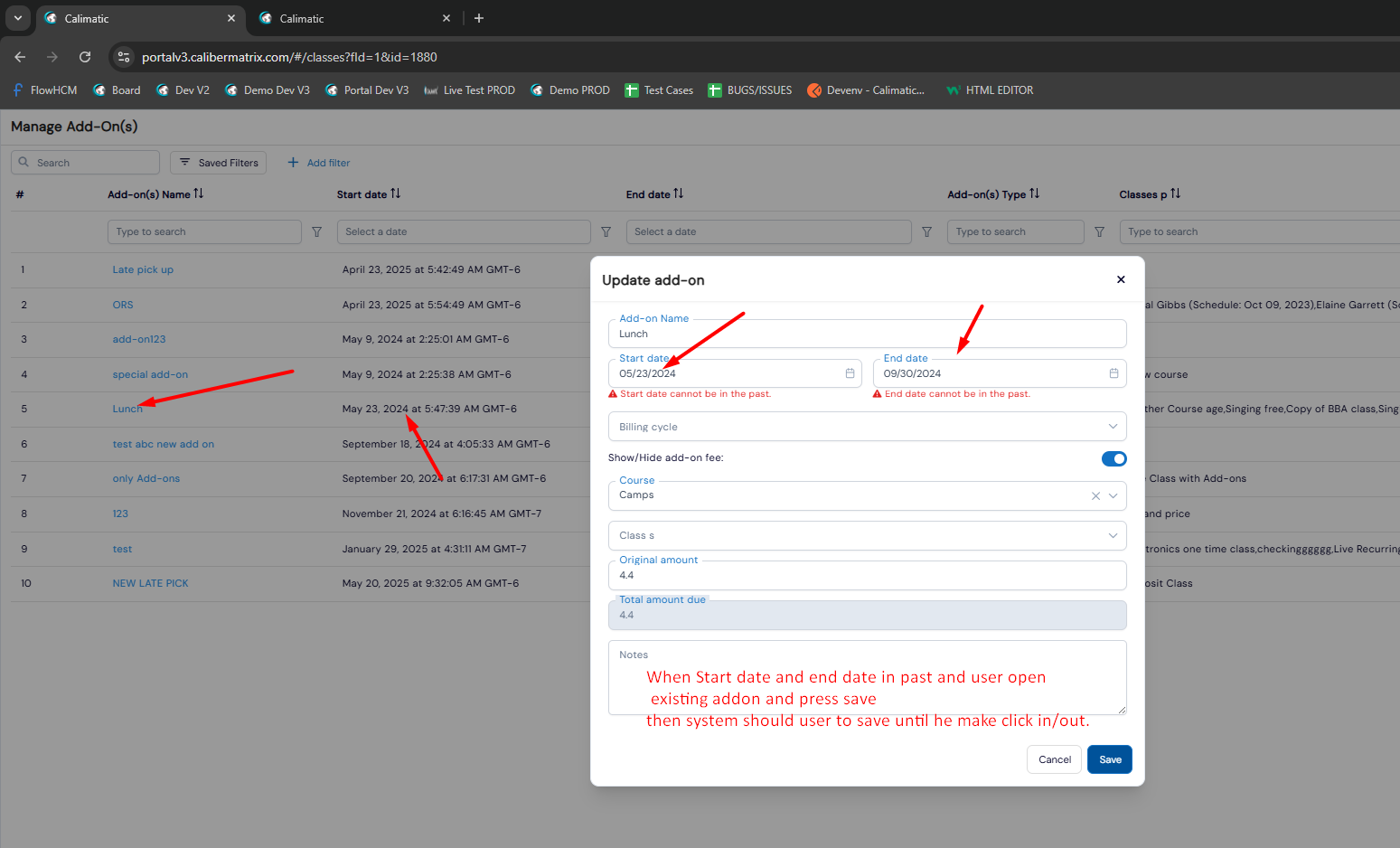
Task: Open the Portal Dev V3 bookmark
Action: (x=367, y=90)
